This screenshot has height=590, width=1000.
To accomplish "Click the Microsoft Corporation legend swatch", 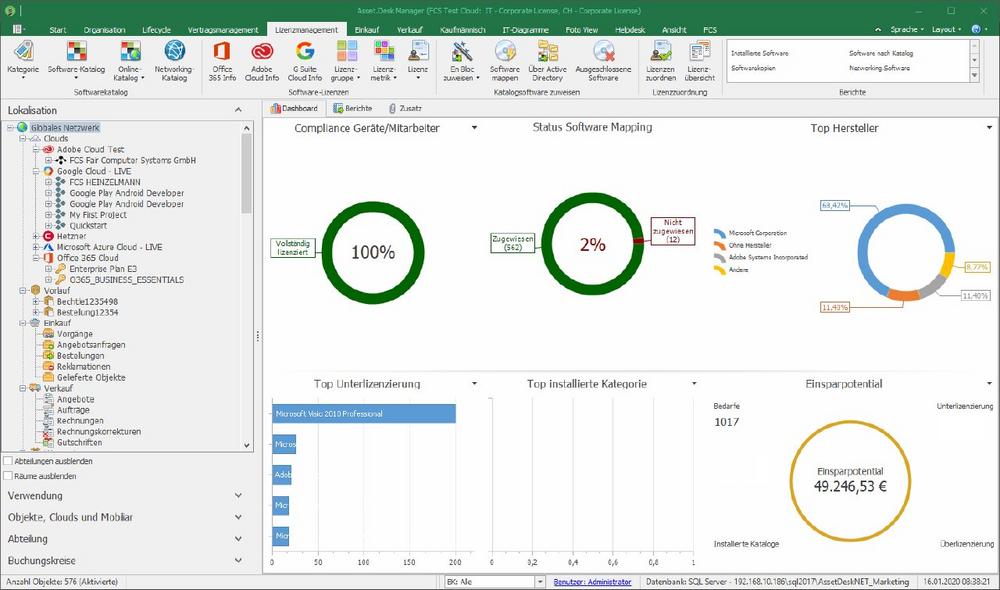I will [x=719, y=233].
